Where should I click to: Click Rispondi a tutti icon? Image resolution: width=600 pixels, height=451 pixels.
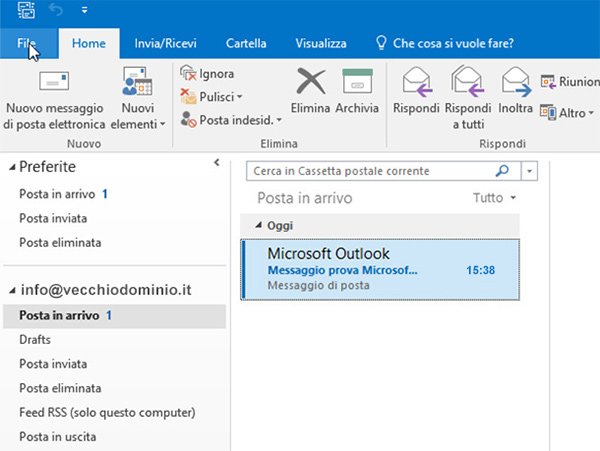pyautogui.click(x=468, y=98)
